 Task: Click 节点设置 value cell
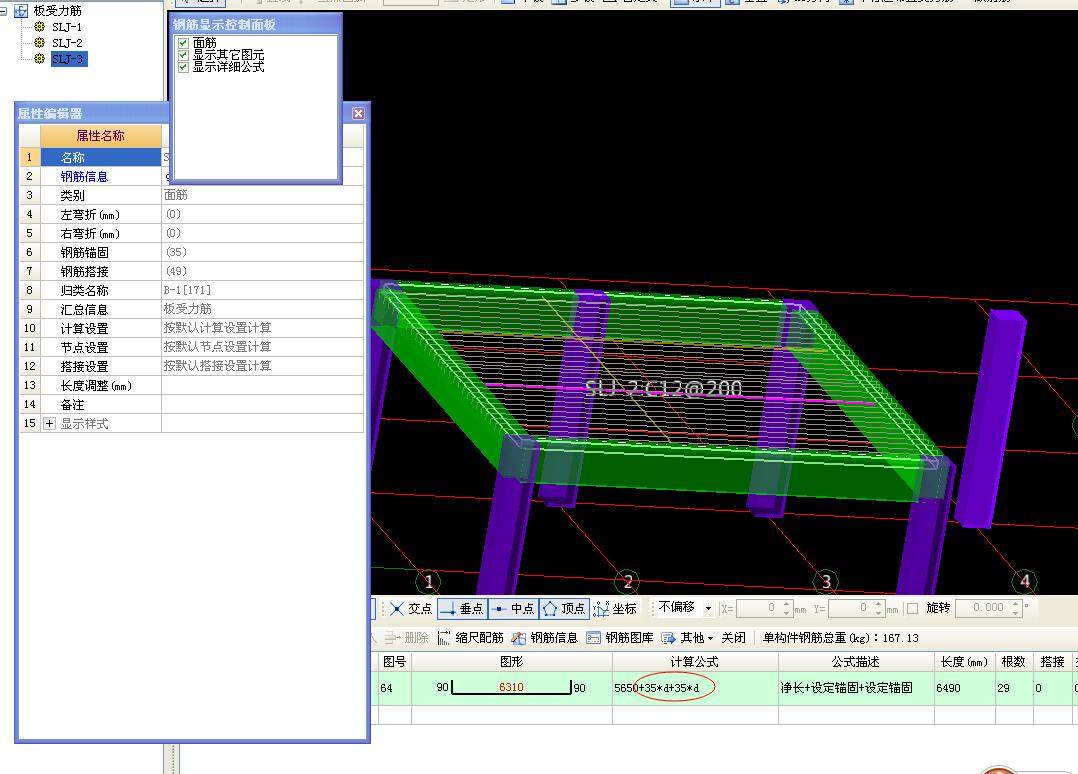[263, 347]
